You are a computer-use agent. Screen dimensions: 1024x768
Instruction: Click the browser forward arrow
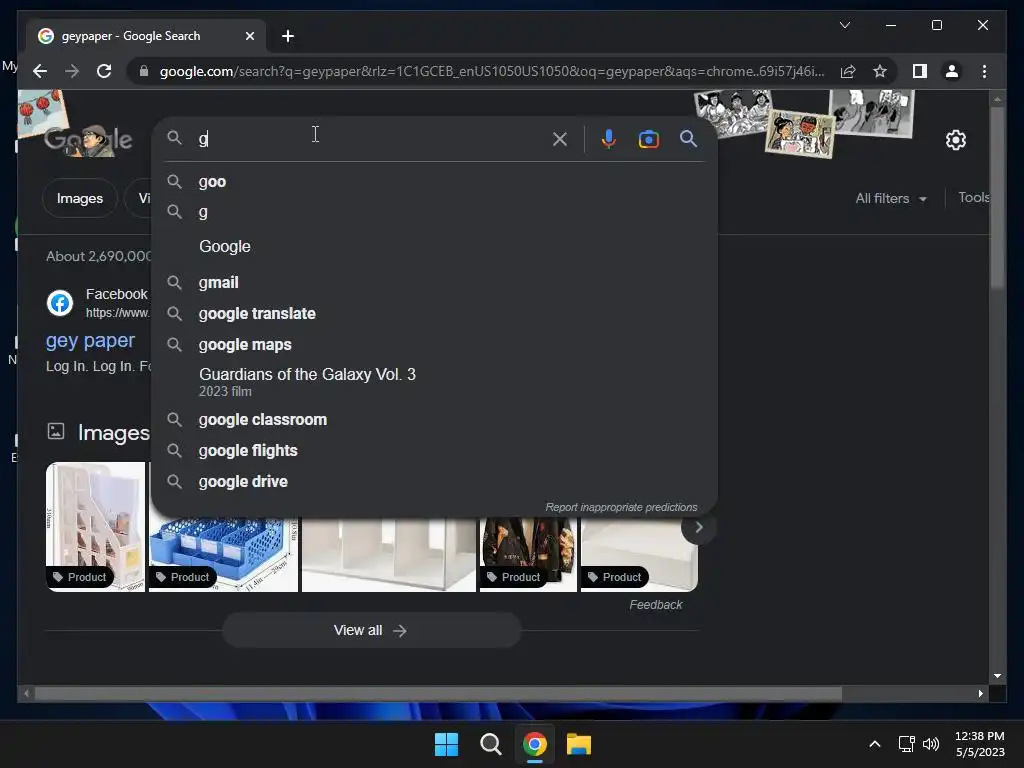pyautogui.click(x=72, y=71)
